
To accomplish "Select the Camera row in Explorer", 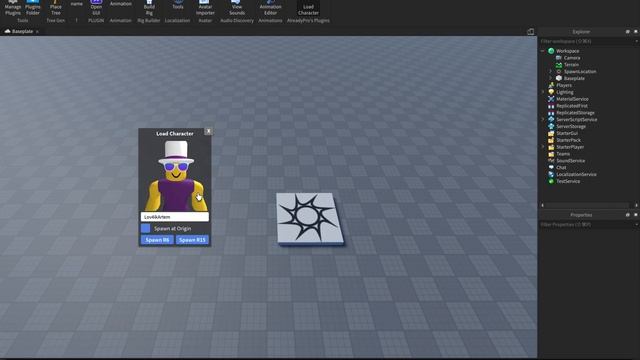I will [x=589, y=58].
